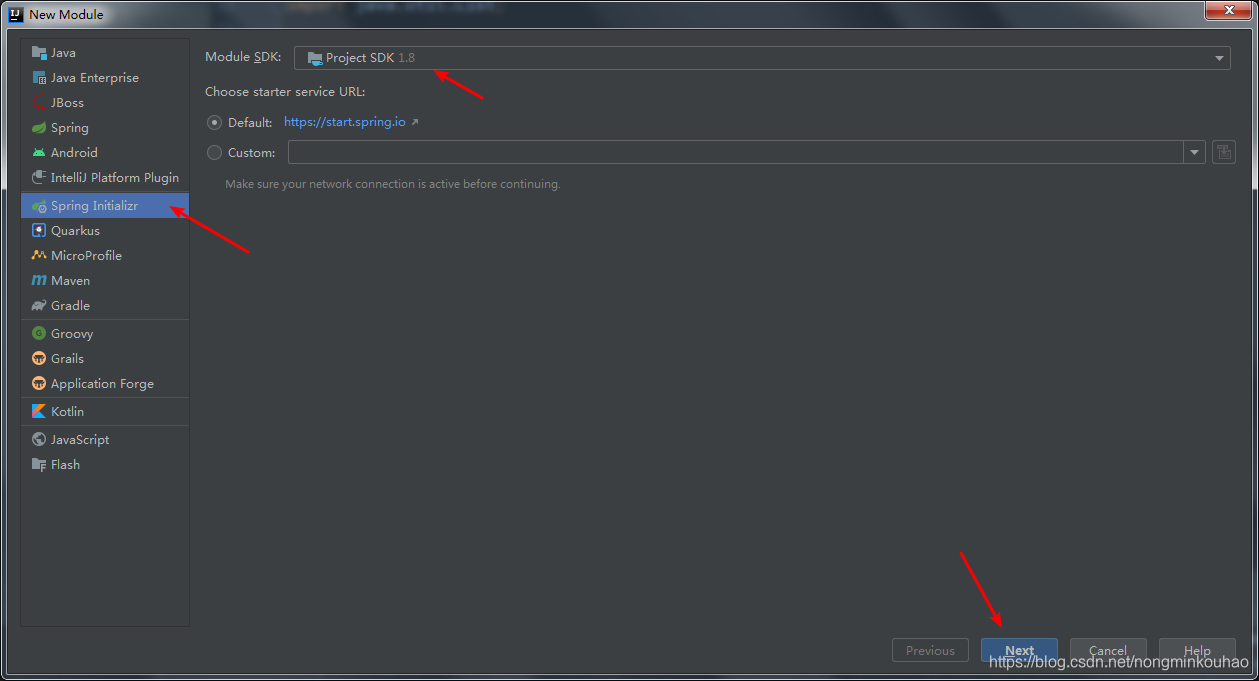Click the Android robot icon

point(39,153)
